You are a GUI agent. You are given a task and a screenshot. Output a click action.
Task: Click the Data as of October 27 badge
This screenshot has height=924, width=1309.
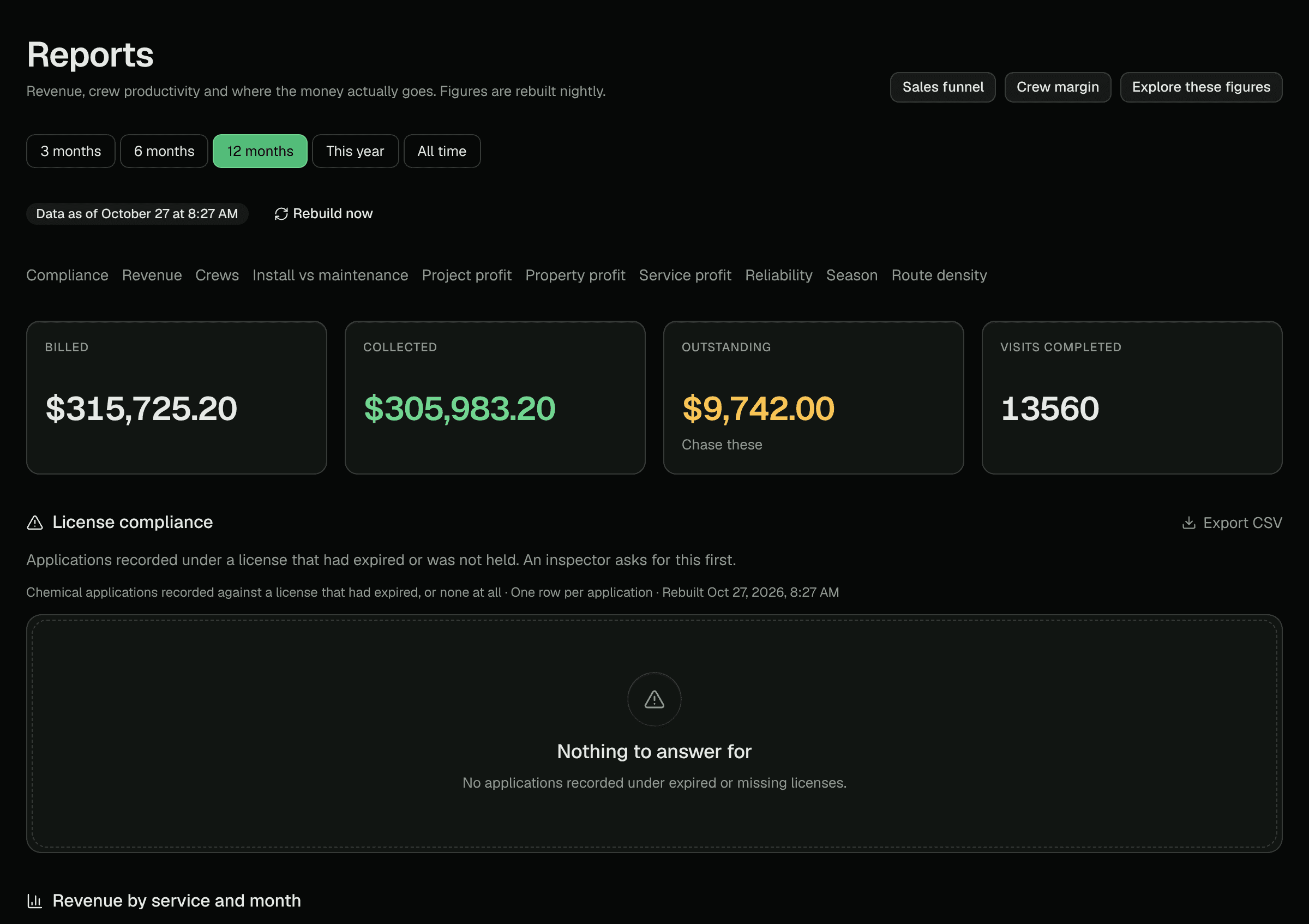137,214
